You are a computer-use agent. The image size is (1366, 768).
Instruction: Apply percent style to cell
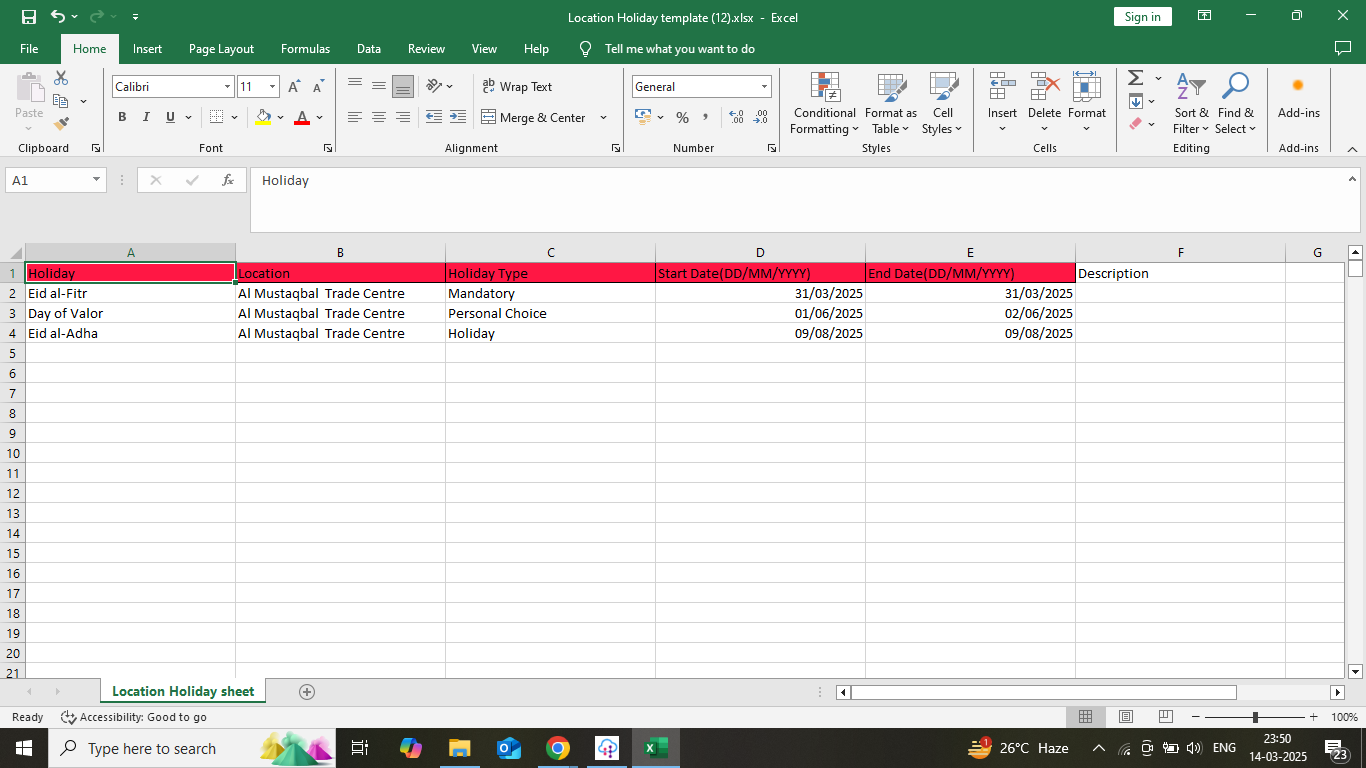click(682, 117)
